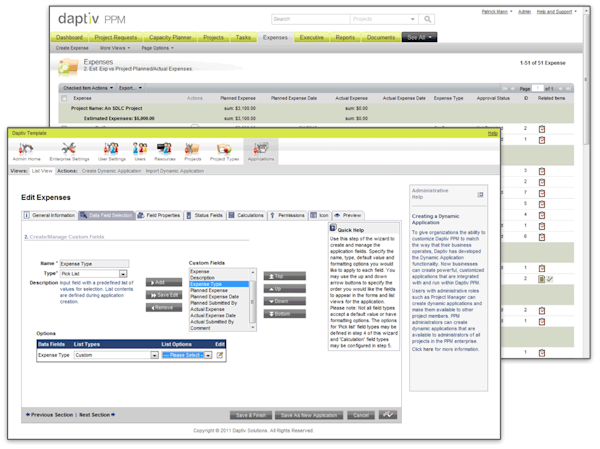The image size is (600, 449).
Task: Open the More Views dropdown
Action: (115, 48)
